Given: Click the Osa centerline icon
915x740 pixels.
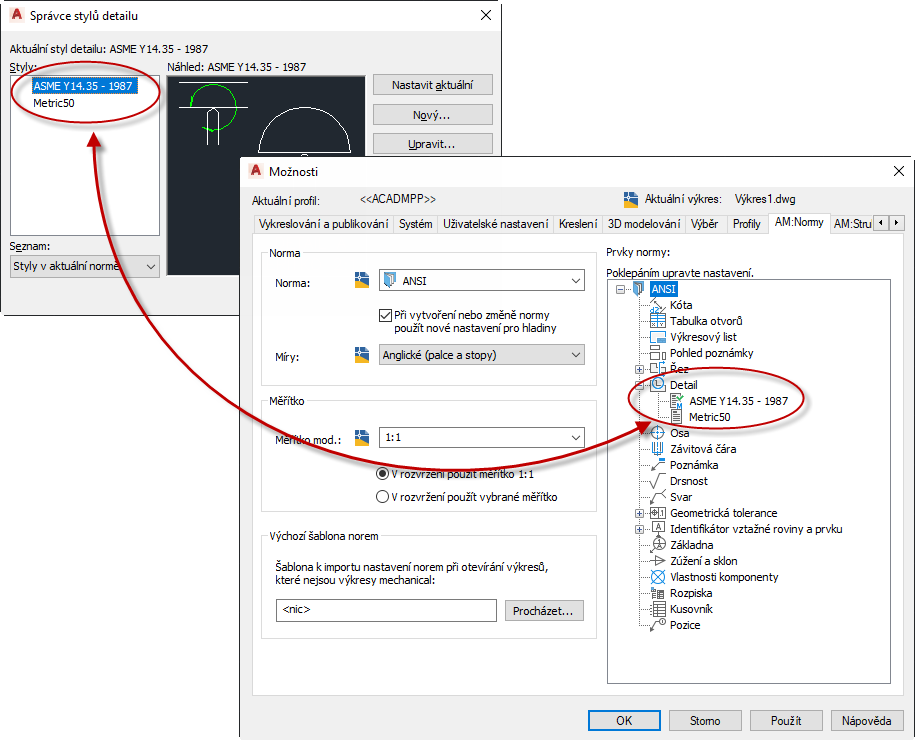Looking at the screenshot, I should click(658, 432).
